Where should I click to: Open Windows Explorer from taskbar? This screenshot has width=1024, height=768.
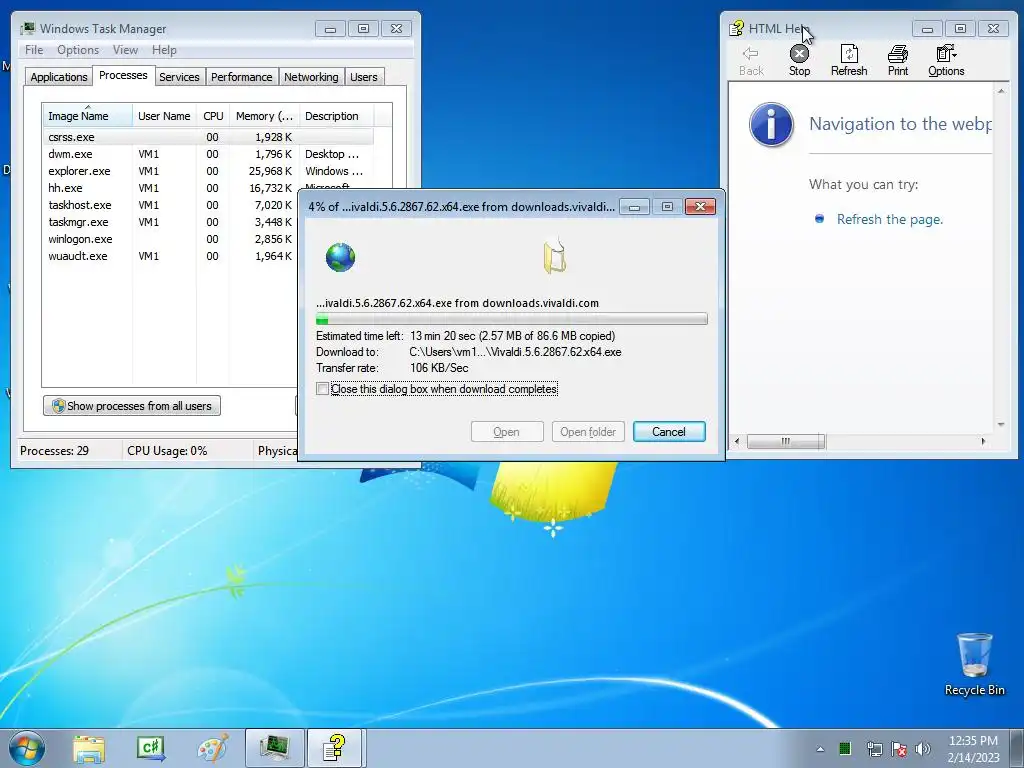tap(89, 748)
